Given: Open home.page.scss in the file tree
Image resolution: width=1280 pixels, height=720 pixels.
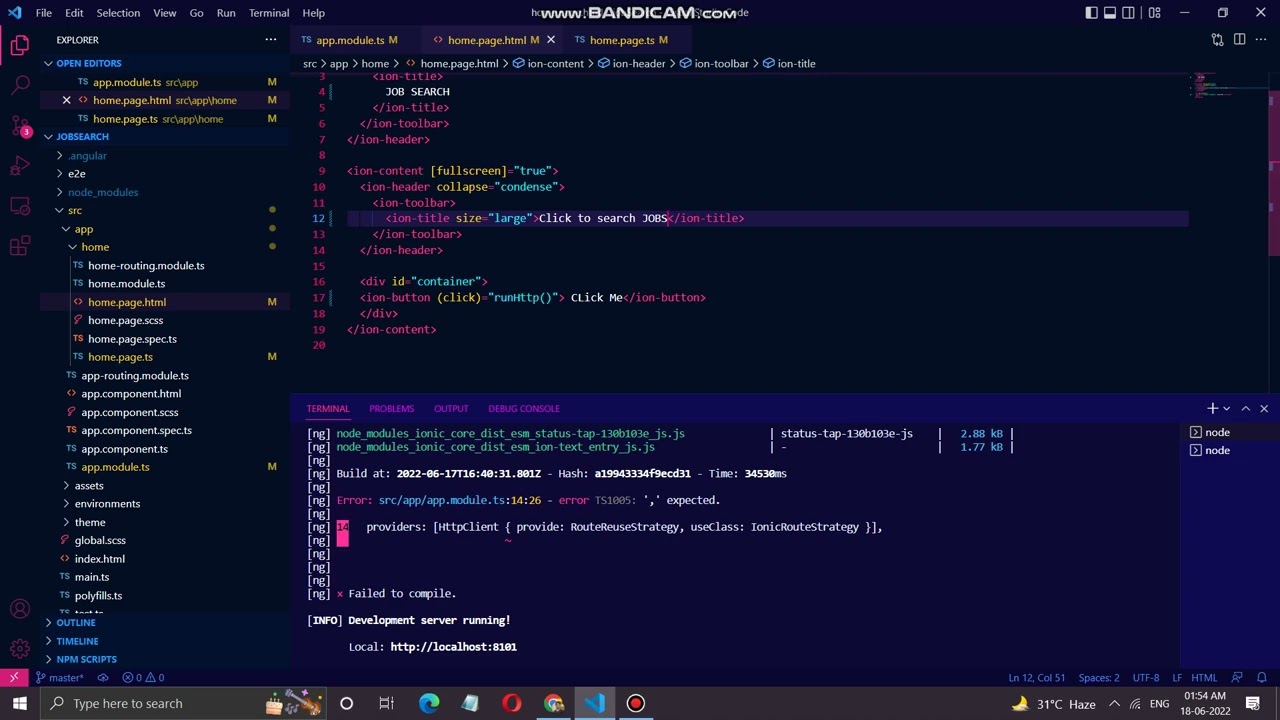Looking at the screenshot, I should 125,320.
